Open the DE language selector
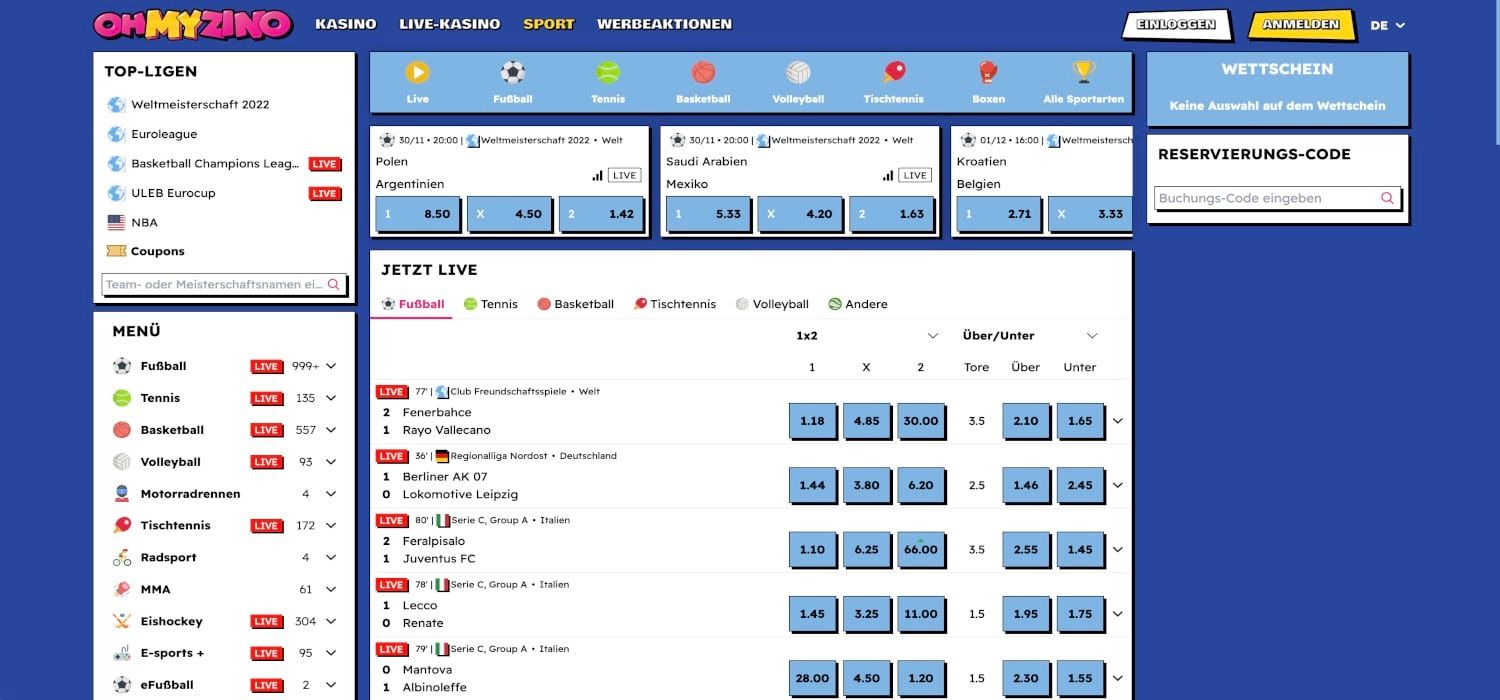 (x=1387, y=25)
